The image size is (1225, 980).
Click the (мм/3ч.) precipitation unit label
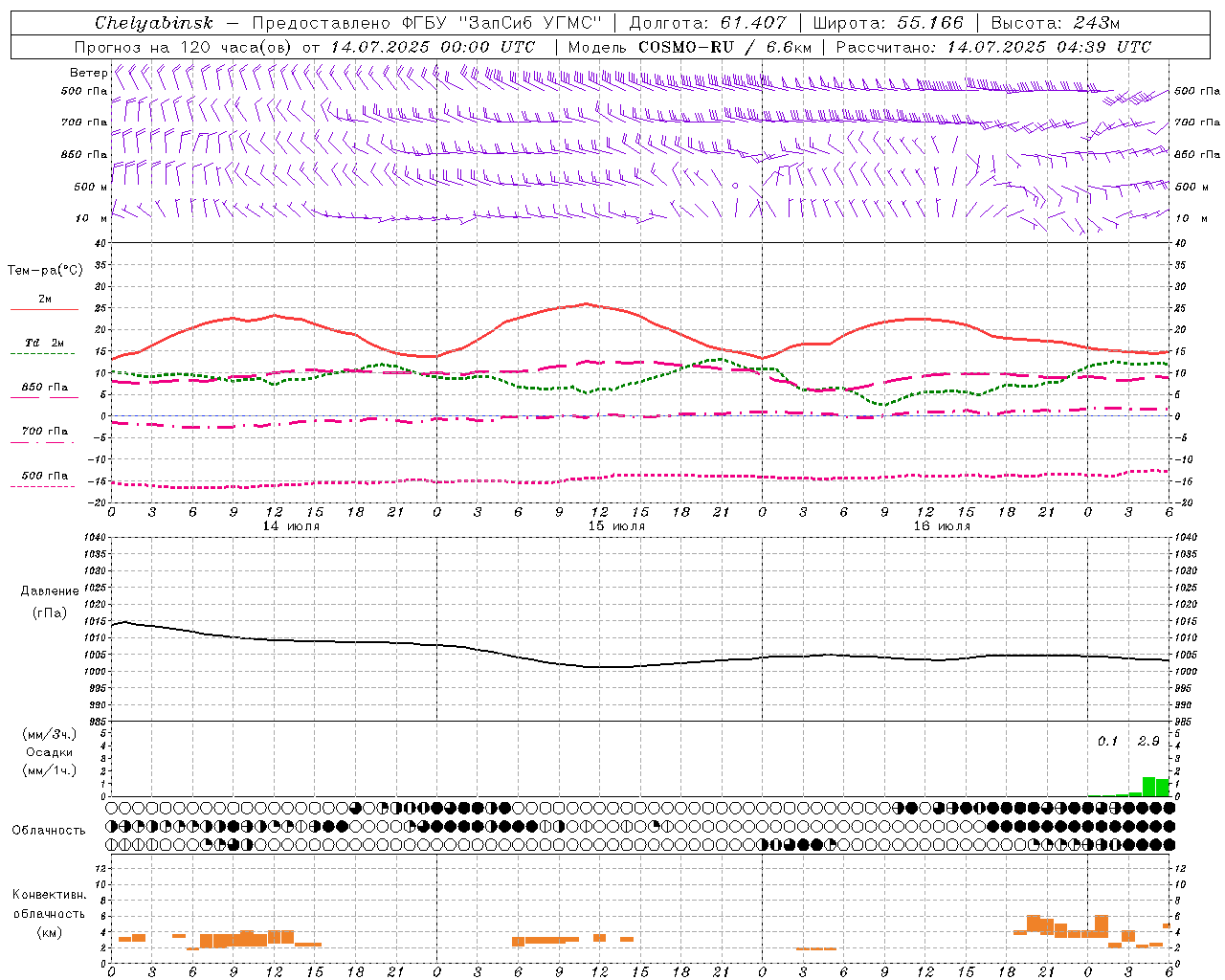pos(50,735)
